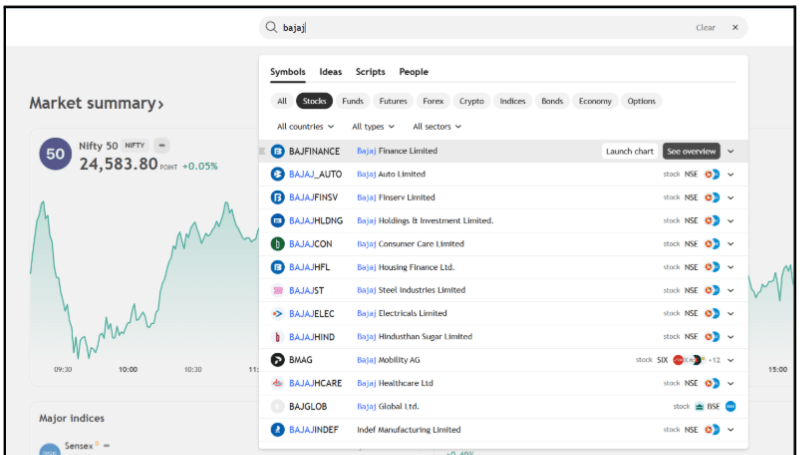Click the BSE exchange icon on BAJGLOB row
This screenshot has width=800, height=455.
(699, 407)
